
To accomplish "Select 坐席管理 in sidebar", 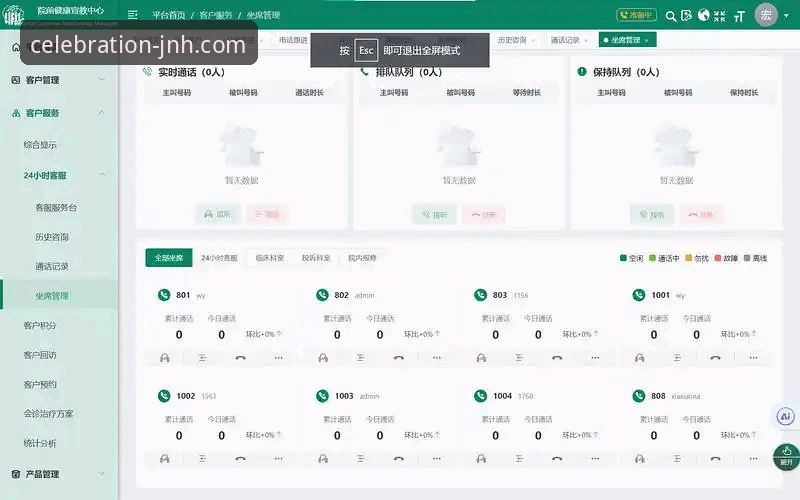I will pos(59,296).
